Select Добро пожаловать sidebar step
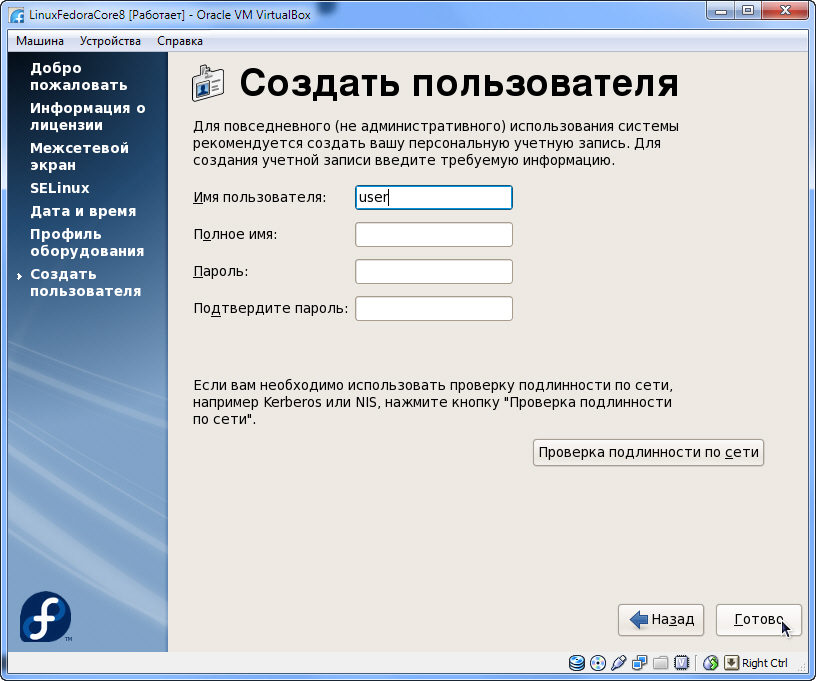816x681 pixels. [79, 76]
